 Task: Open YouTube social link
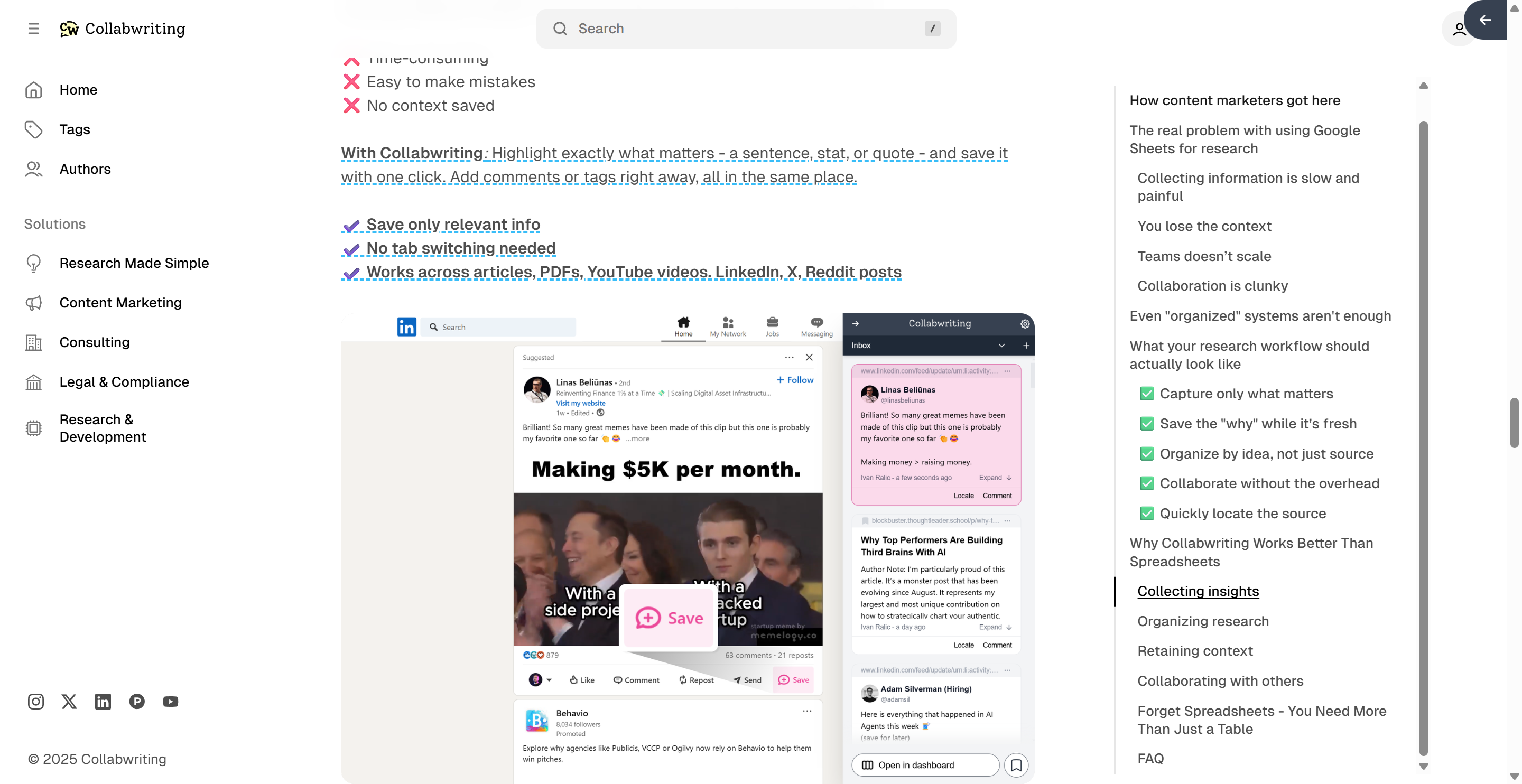click(171, 701)
